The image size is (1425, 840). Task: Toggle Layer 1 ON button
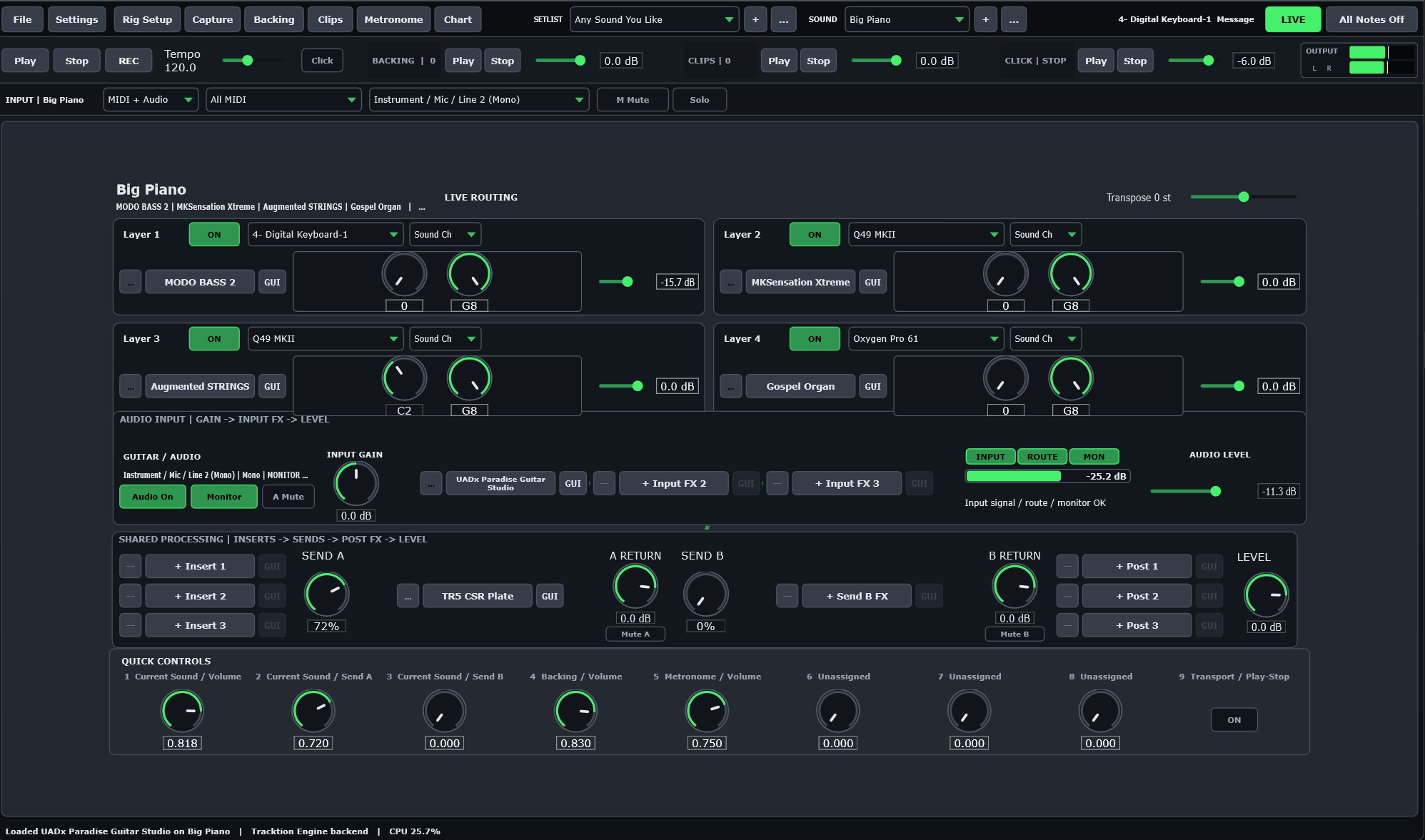coord(214,234)
